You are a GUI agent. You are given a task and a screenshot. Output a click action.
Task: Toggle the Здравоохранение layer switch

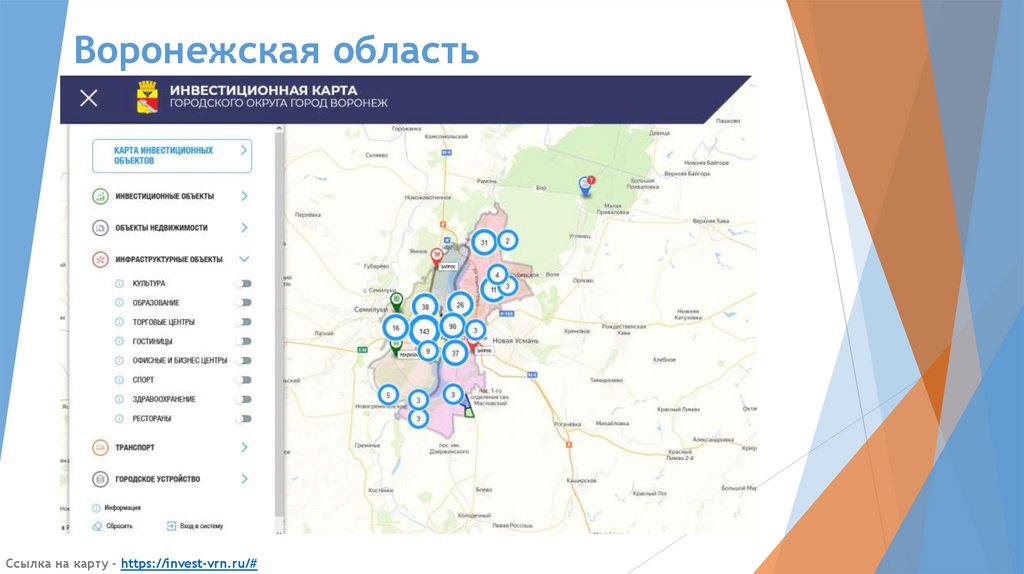pyautogui.click(x=244, y=399)
